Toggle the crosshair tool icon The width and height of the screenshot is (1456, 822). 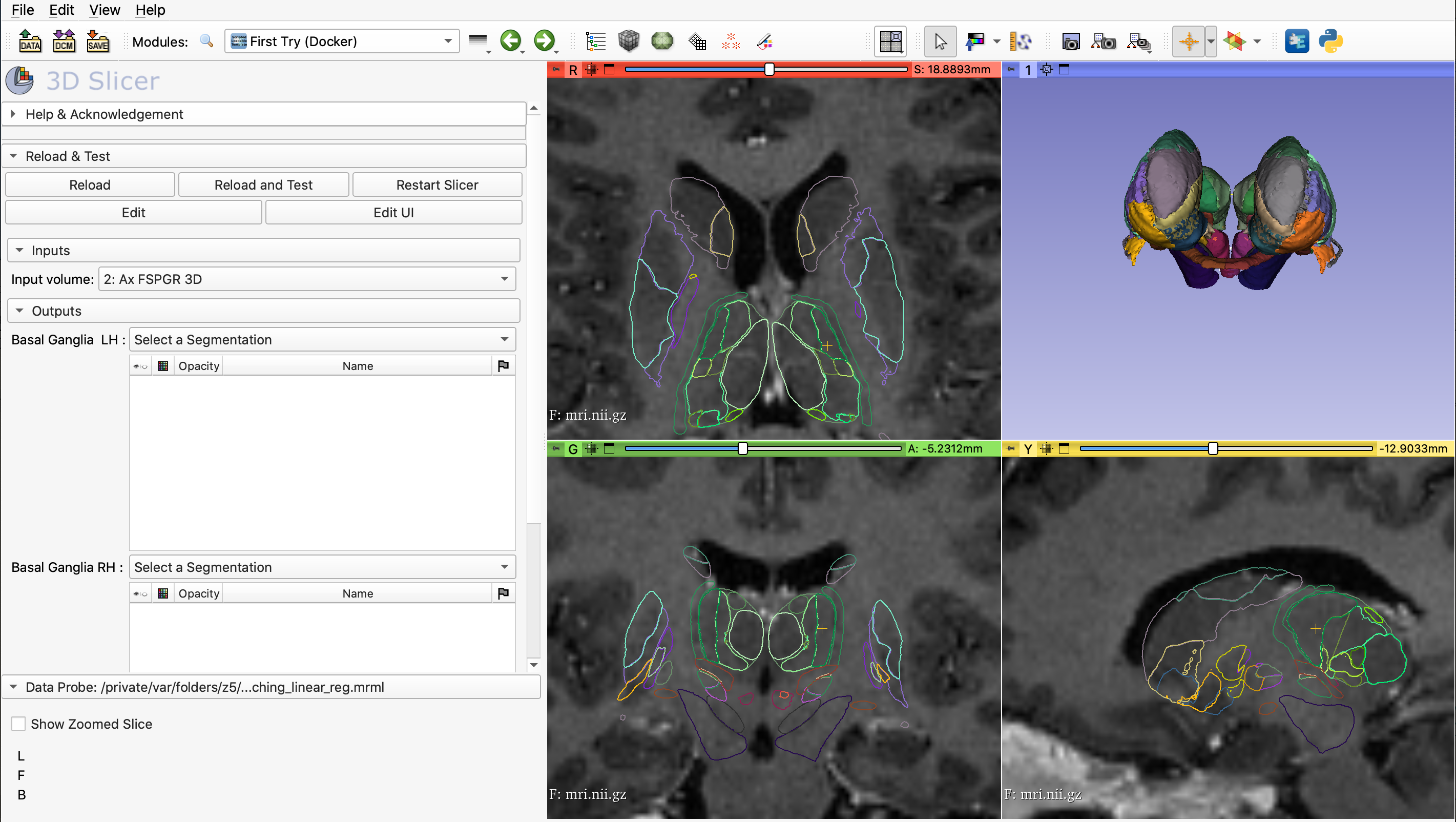click(1188, 42)
